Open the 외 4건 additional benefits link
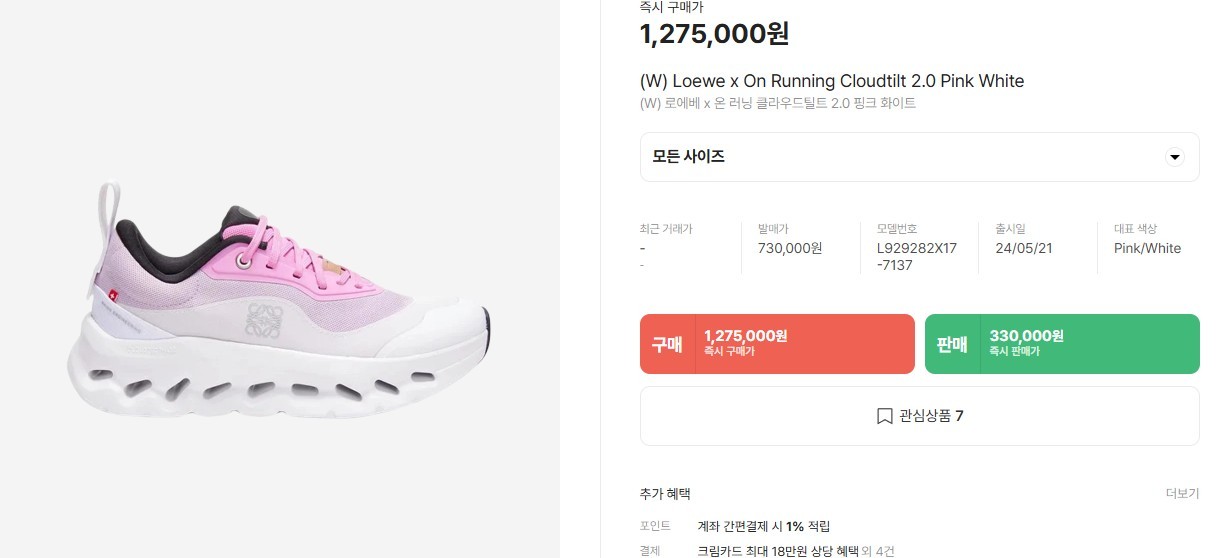Viewport: 1218px width, 558px height. coord(879,550)
